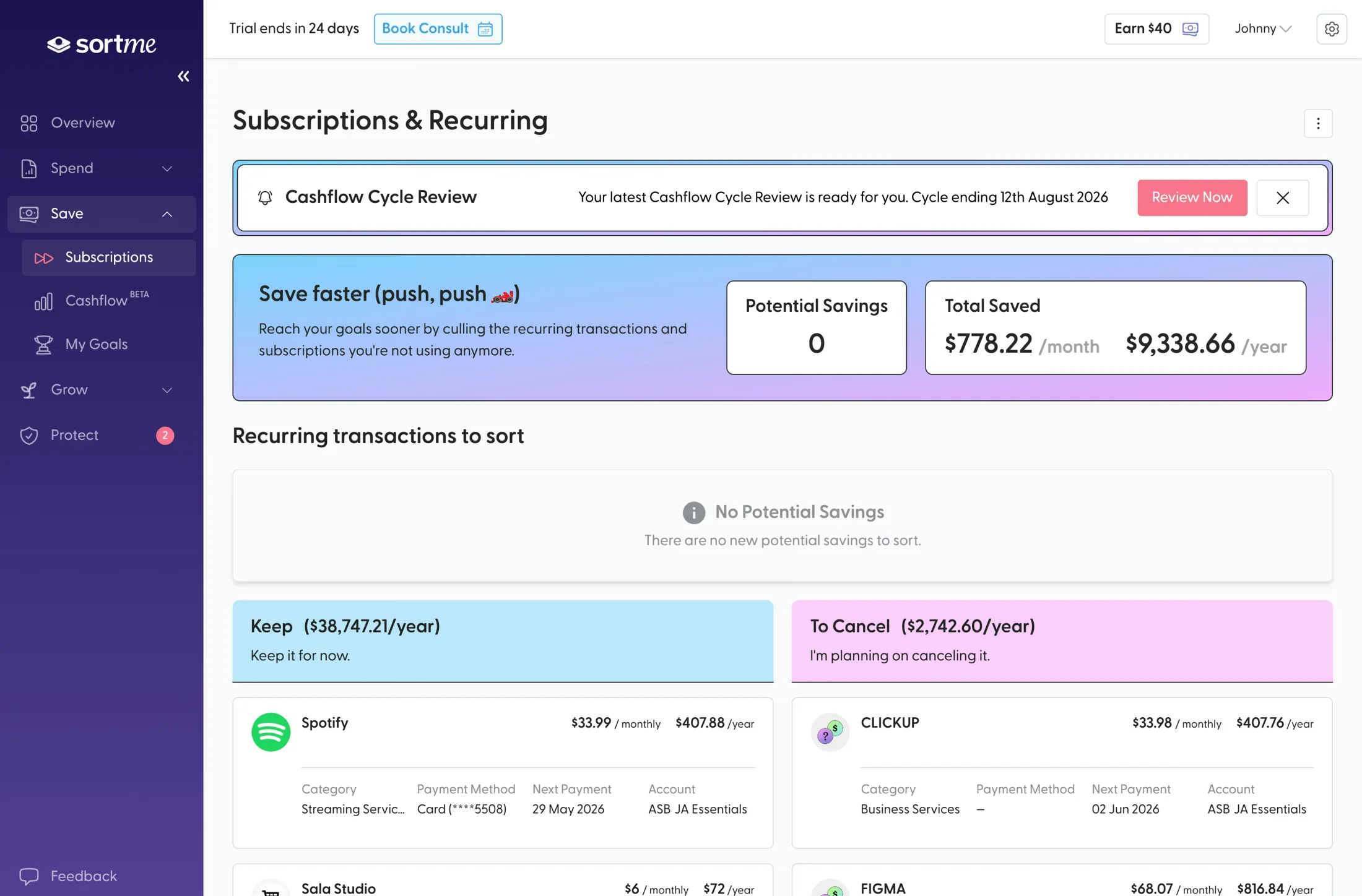Image resolution: width=1362 pixels, height=896 pixels.
Task: Click the Save faster heading
Action: tap(389, 294)
